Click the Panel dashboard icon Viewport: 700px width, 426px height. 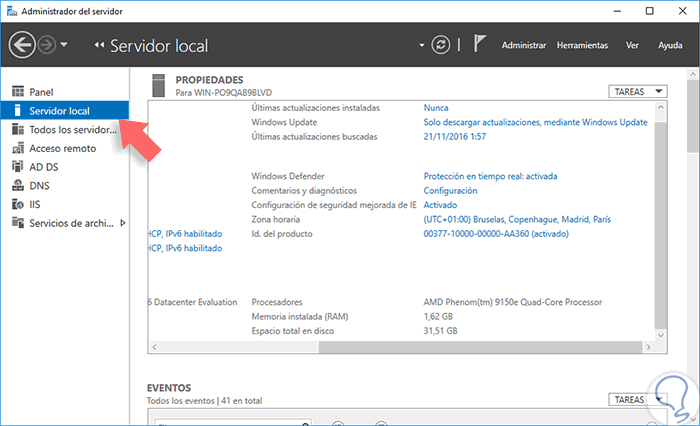[x=18, y=92]
